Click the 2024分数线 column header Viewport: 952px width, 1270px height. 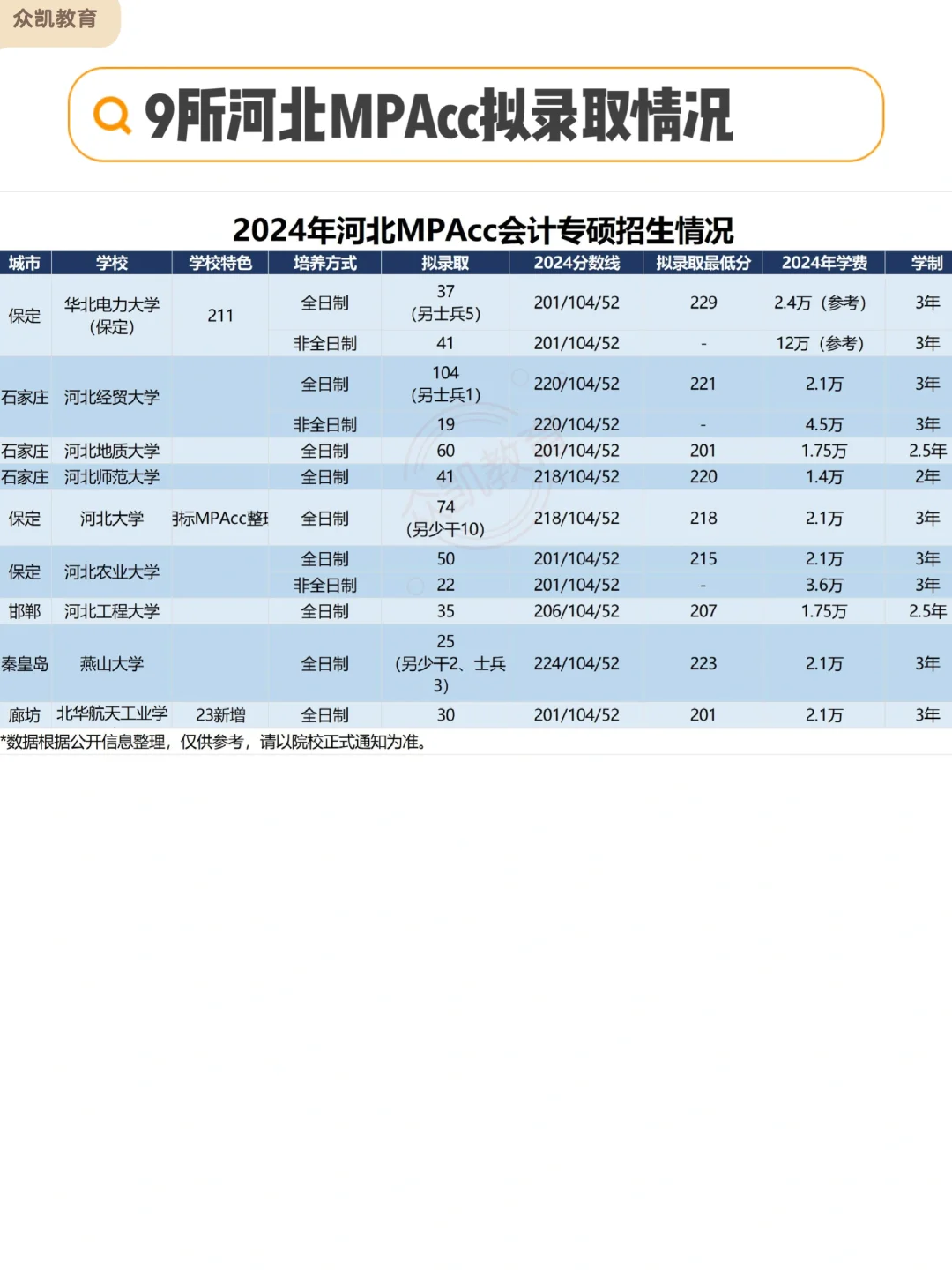click(576, 263)
